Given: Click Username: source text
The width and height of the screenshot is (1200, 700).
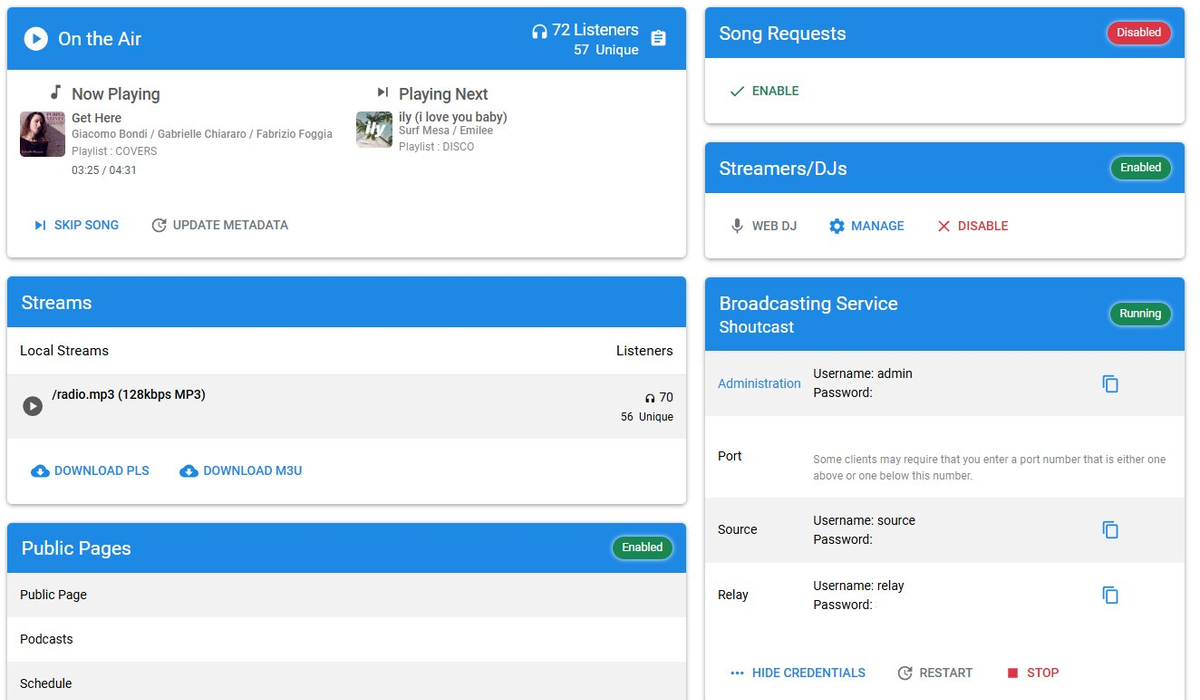Looking at the screenshot, I should pos(864,521).
